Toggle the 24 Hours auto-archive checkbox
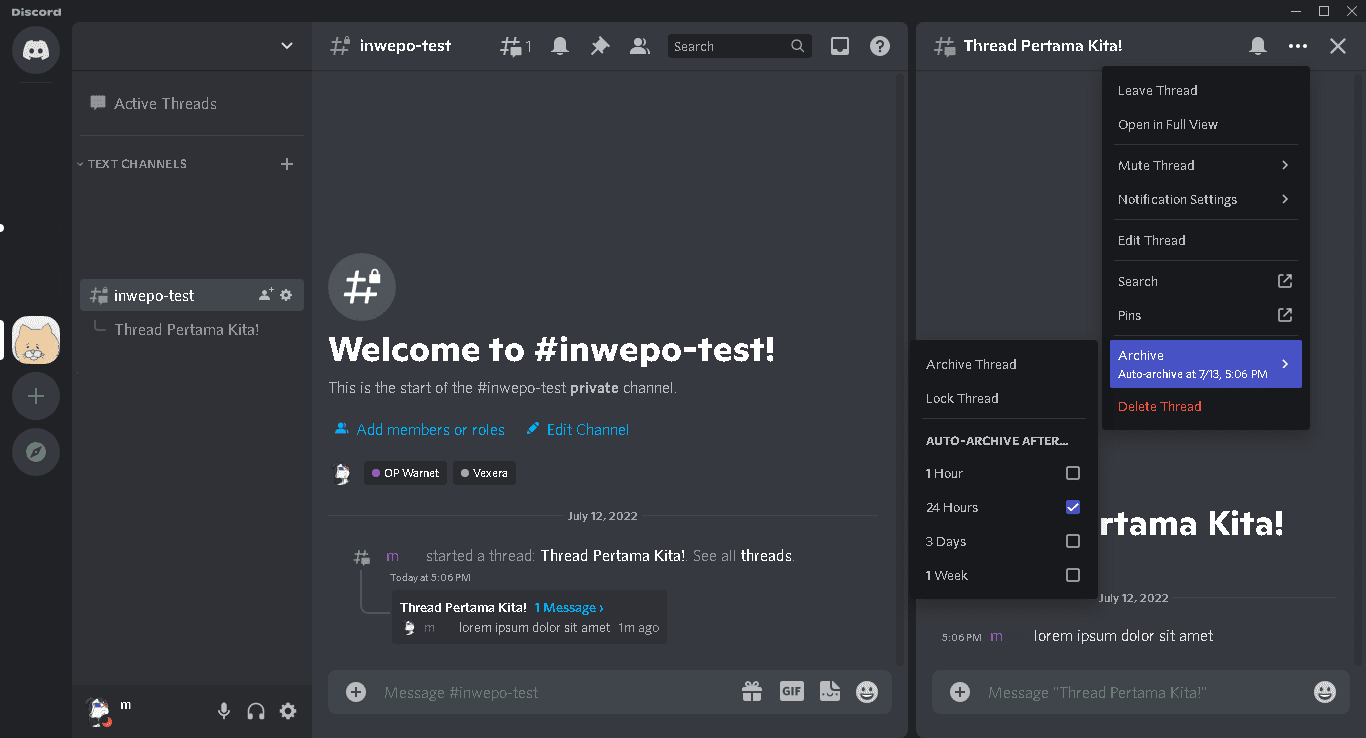1366x738 pixels. (1073, 507)
